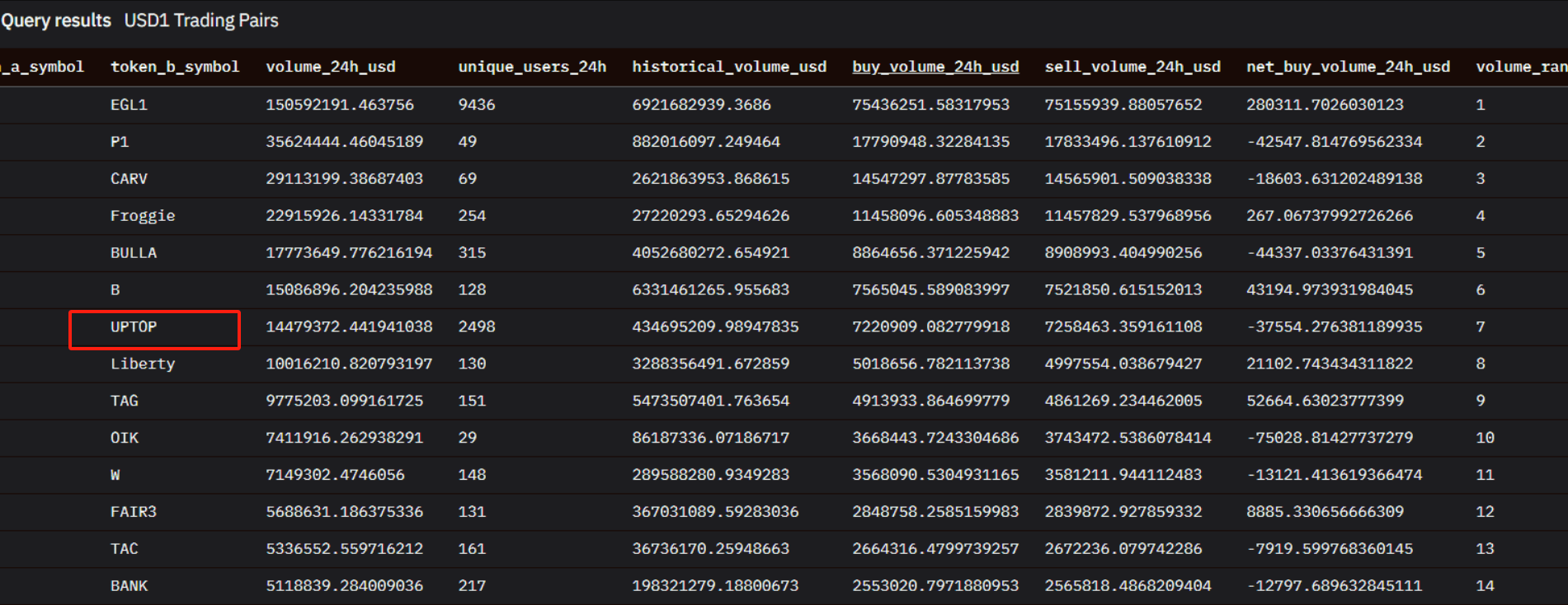This screenshot has width=1568, height=605.
Task: Click volume value 35624444.46045189
Action: tap(344, 142)
